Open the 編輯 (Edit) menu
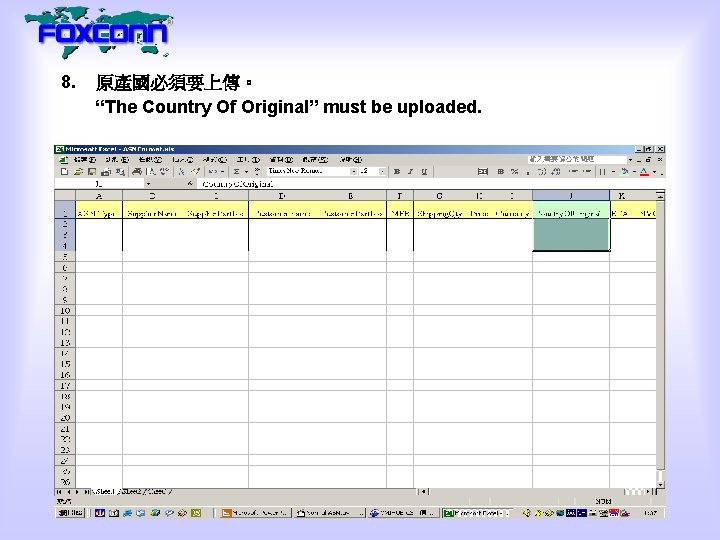This screenshot has width=720, height=540. pos(117,160)
